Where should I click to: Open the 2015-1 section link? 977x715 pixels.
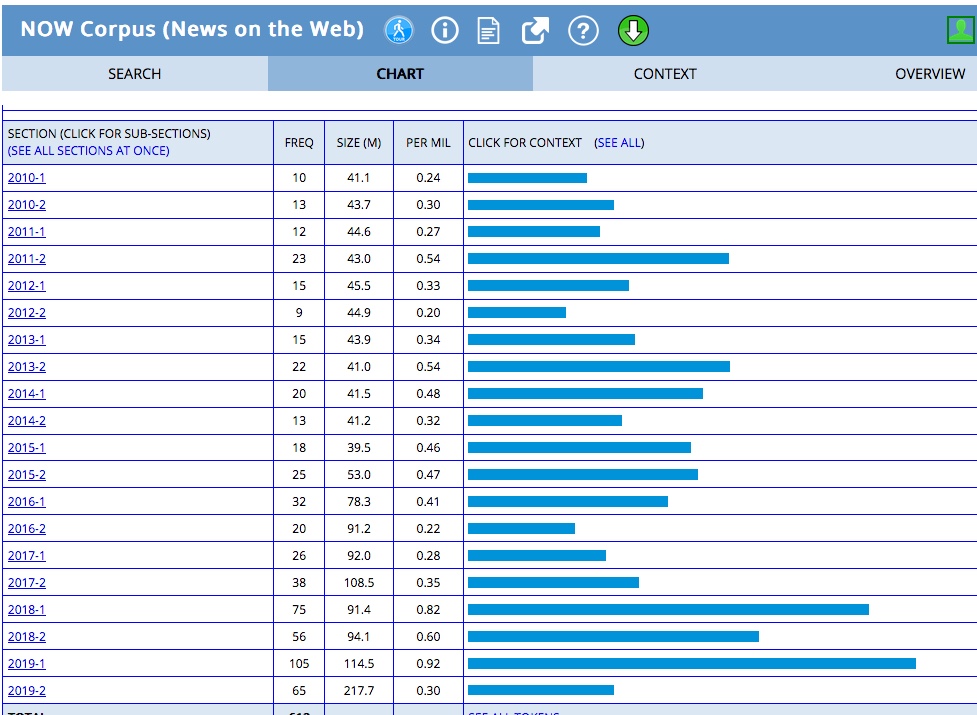pyautogui.click(x=26, y=448)
